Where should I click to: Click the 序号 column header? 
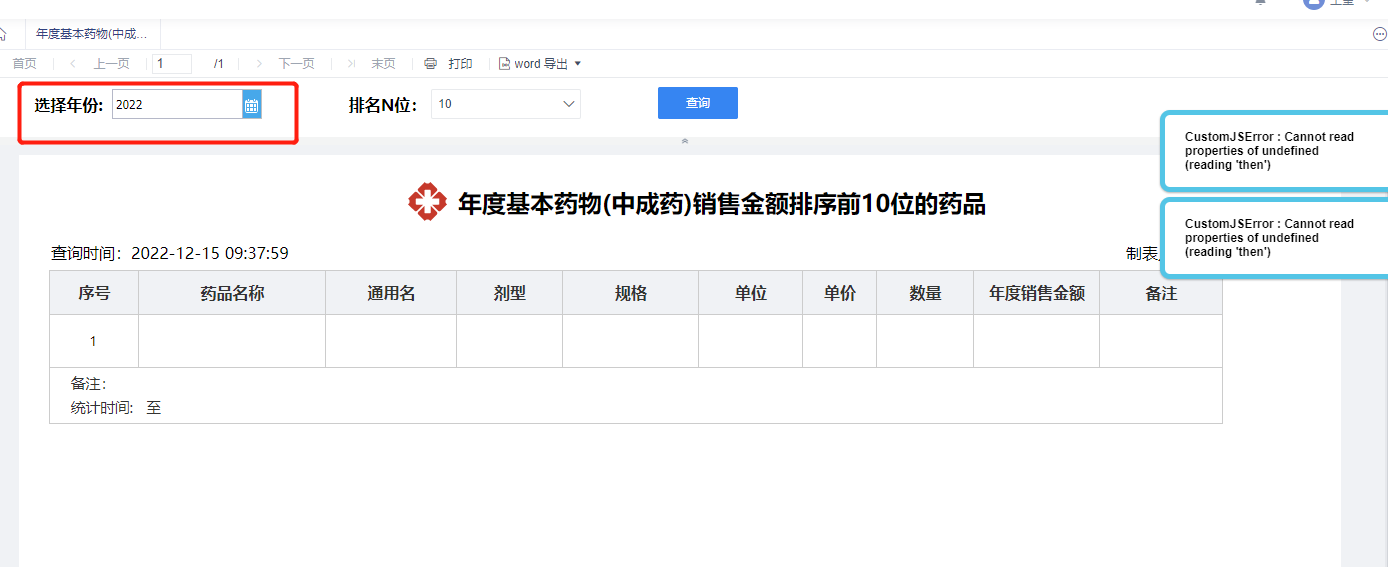point(94,293)
